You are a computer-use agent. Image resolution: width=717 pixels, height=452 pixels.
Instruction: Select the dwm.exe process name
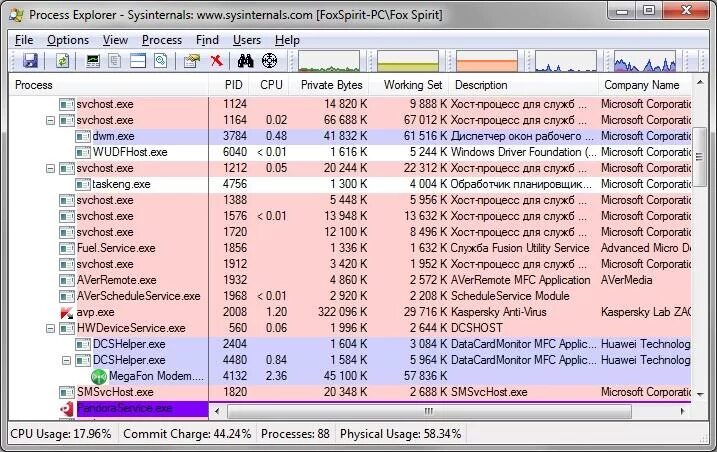click(x=113, y=136)
